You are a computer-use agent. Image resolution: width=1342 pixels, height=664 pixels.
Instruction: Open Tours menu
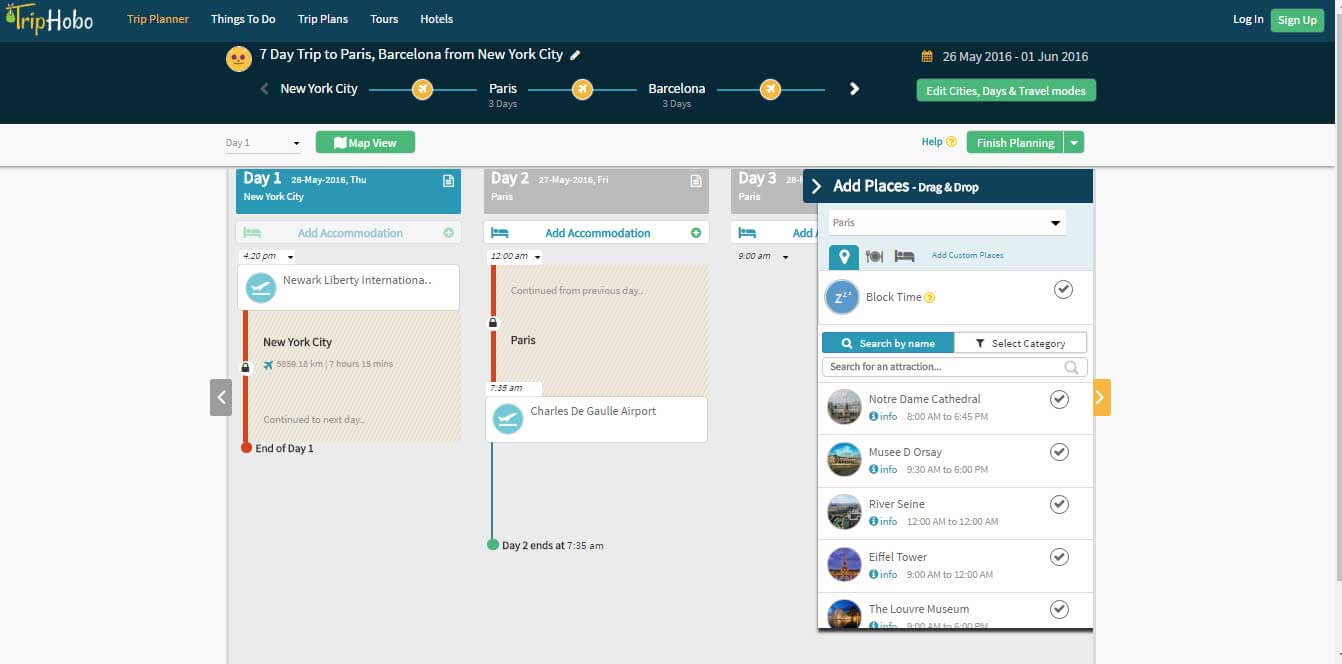click(x=384, y=19)
